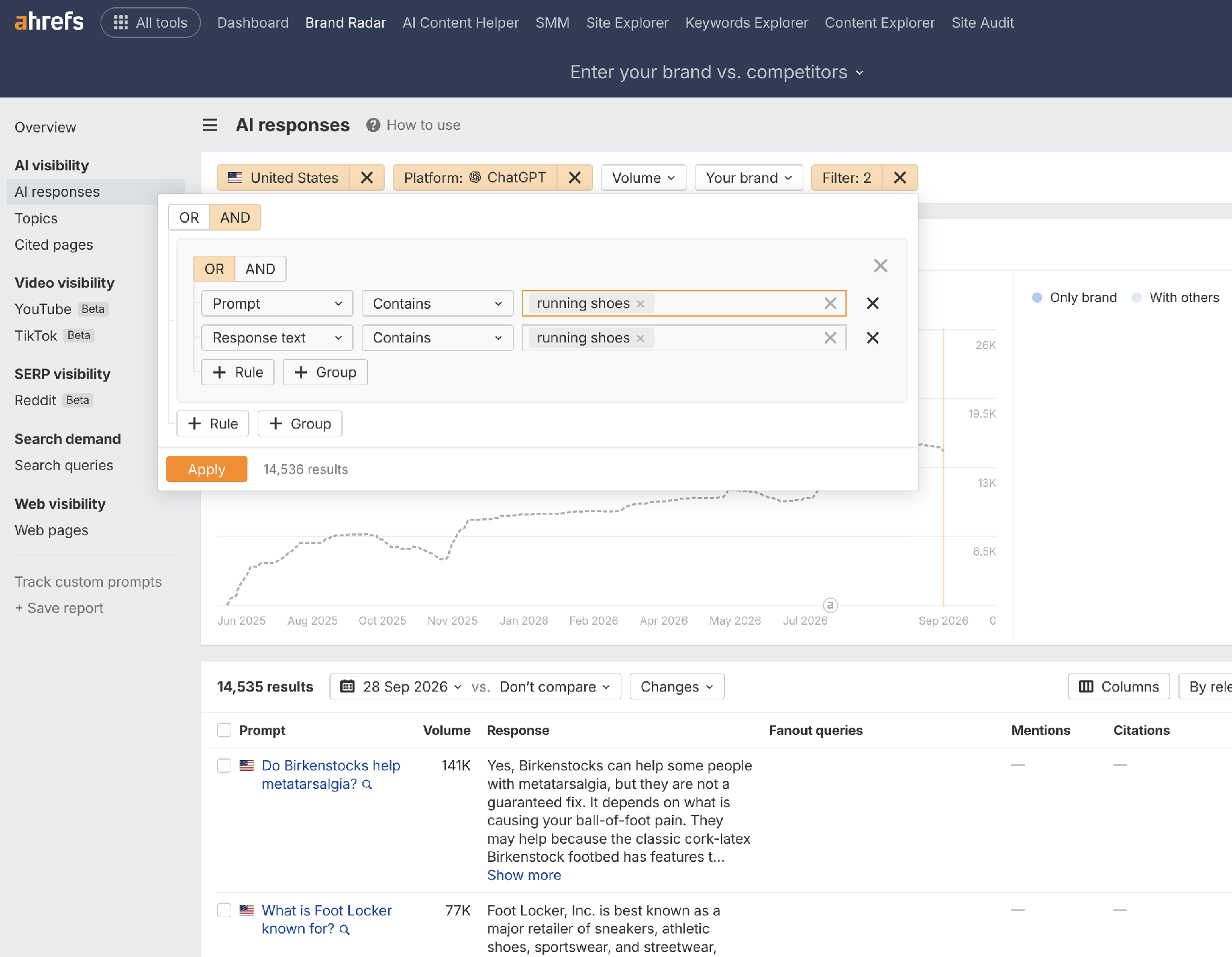
Task: Expand the Volume filter dropdown
Action: [643, 178]
